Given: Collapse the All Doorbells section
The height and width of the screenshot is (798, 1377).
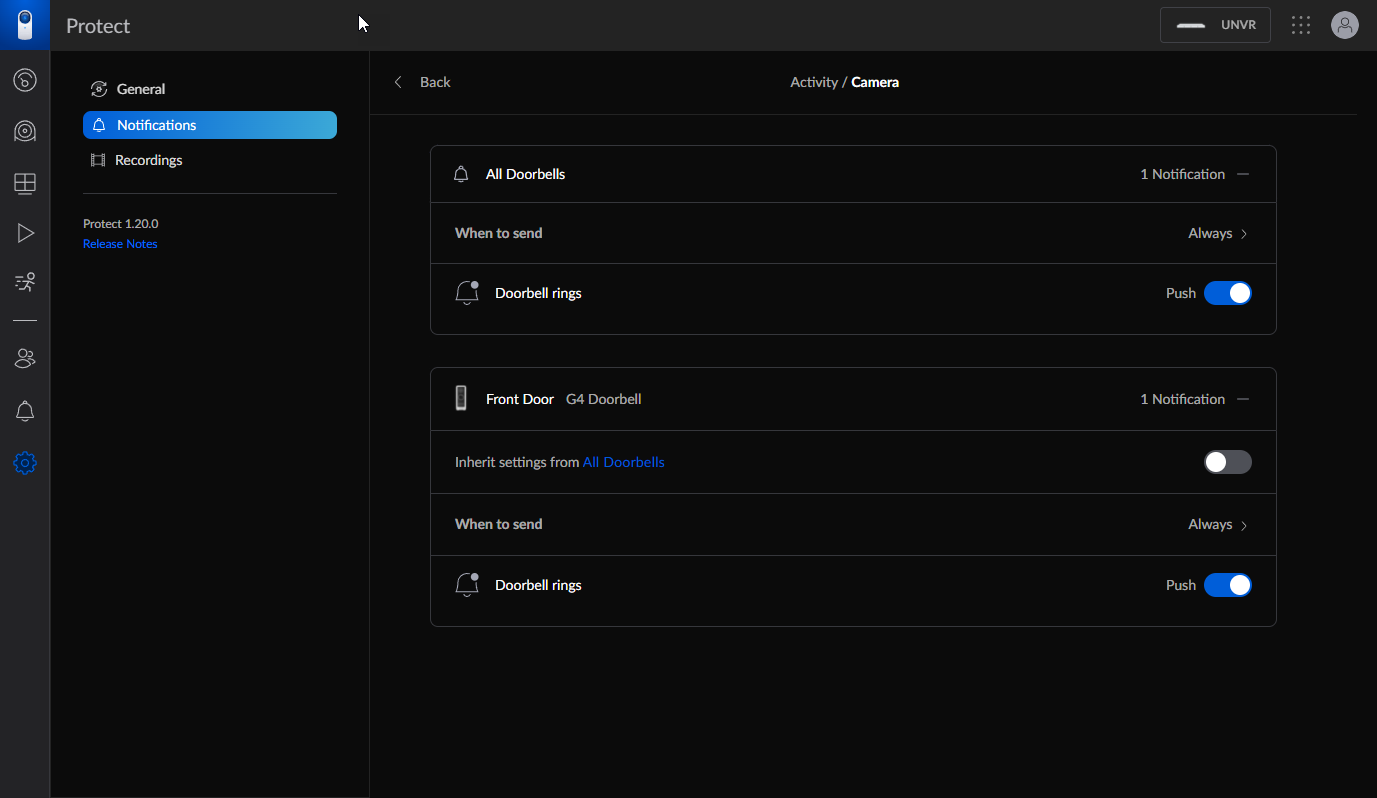Looking at the screenshot, I should pyautogui.click(x=1243, y=174).
